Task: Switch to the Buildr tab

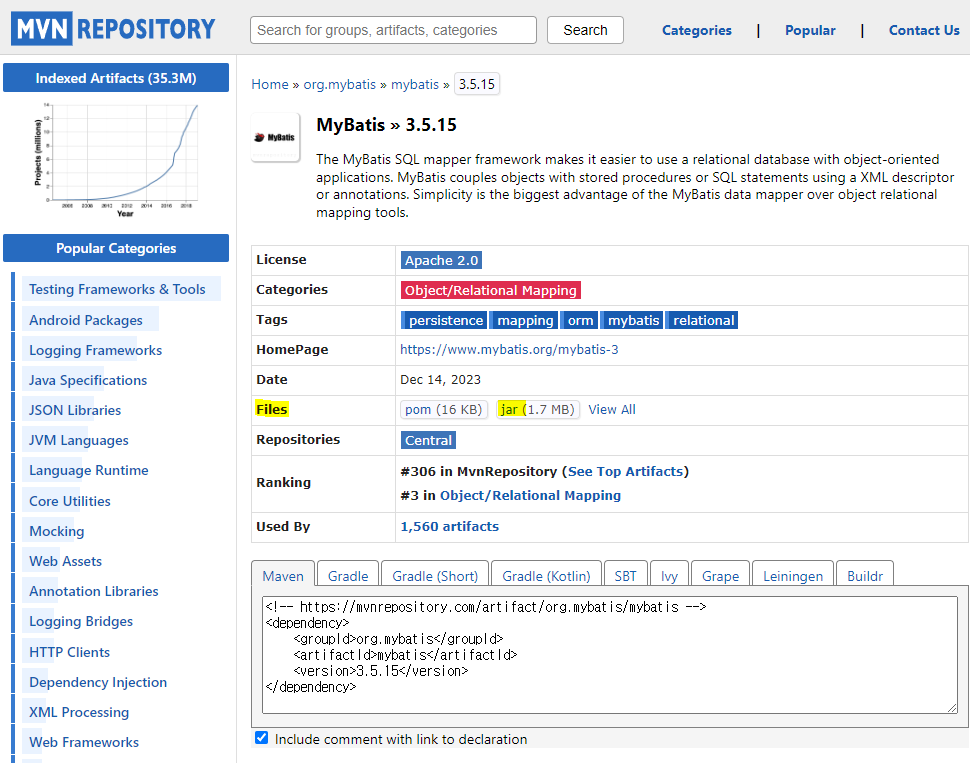Action: pos(864,575)
